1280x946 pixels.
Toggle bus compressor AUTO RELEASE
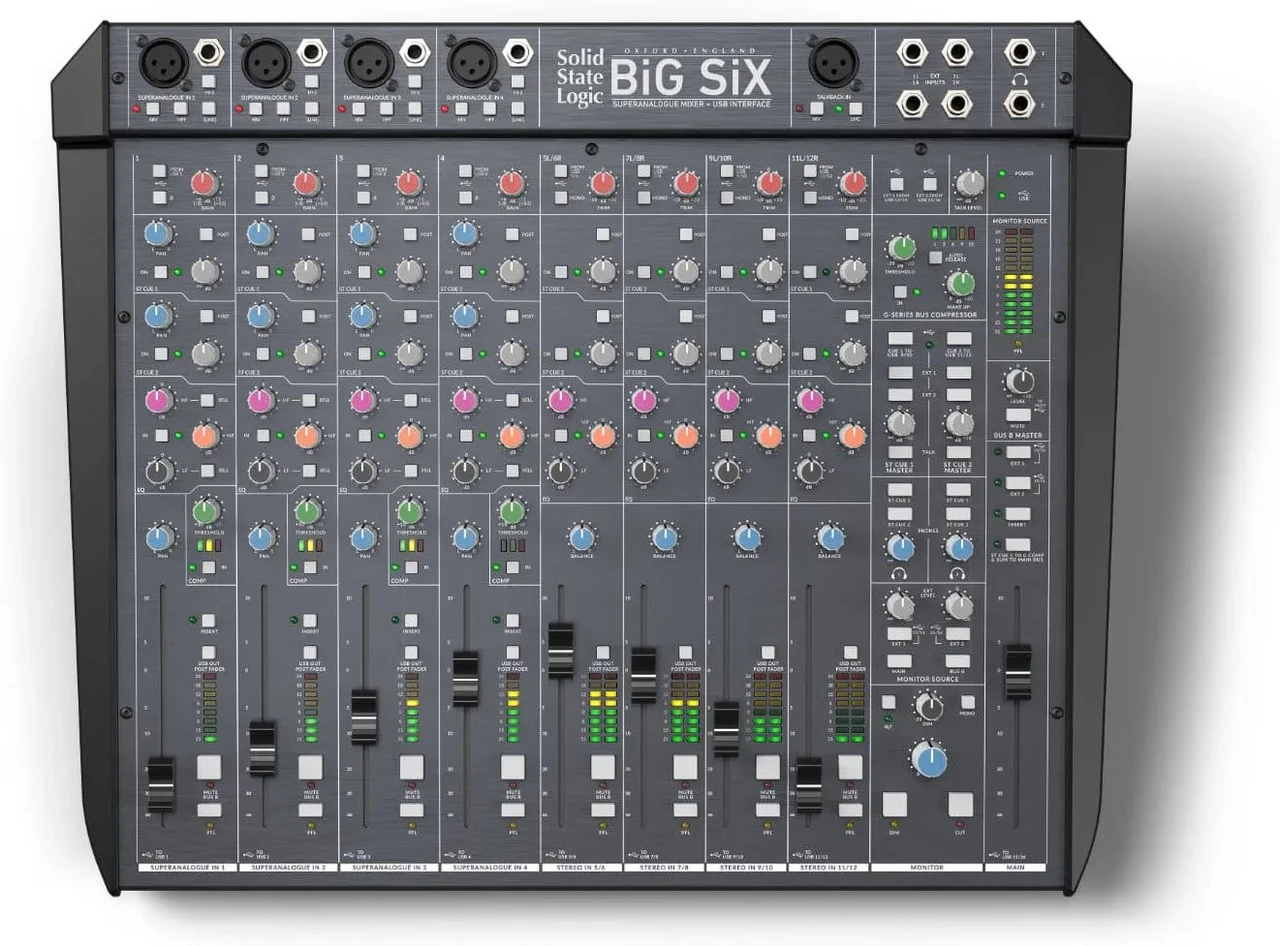coord(934,257)
